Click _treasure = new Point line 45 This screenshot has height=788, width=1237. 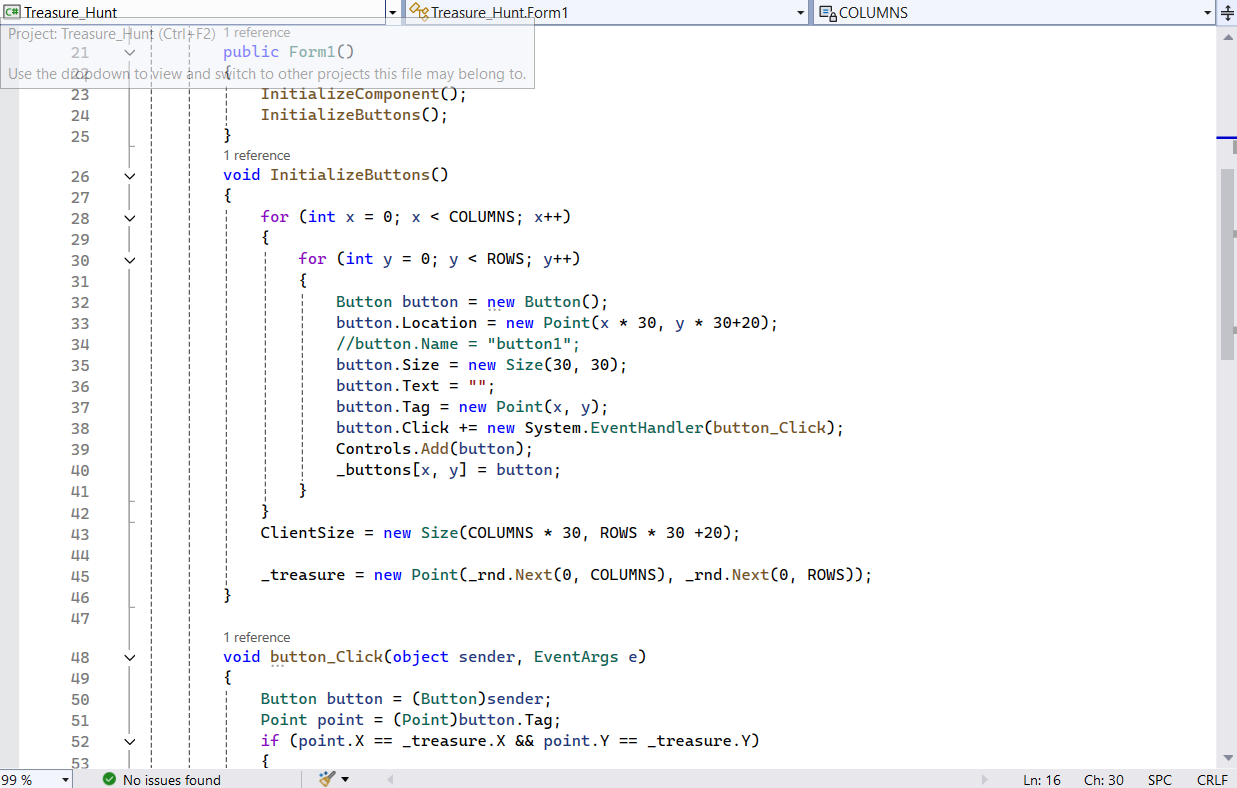[566, 575]
